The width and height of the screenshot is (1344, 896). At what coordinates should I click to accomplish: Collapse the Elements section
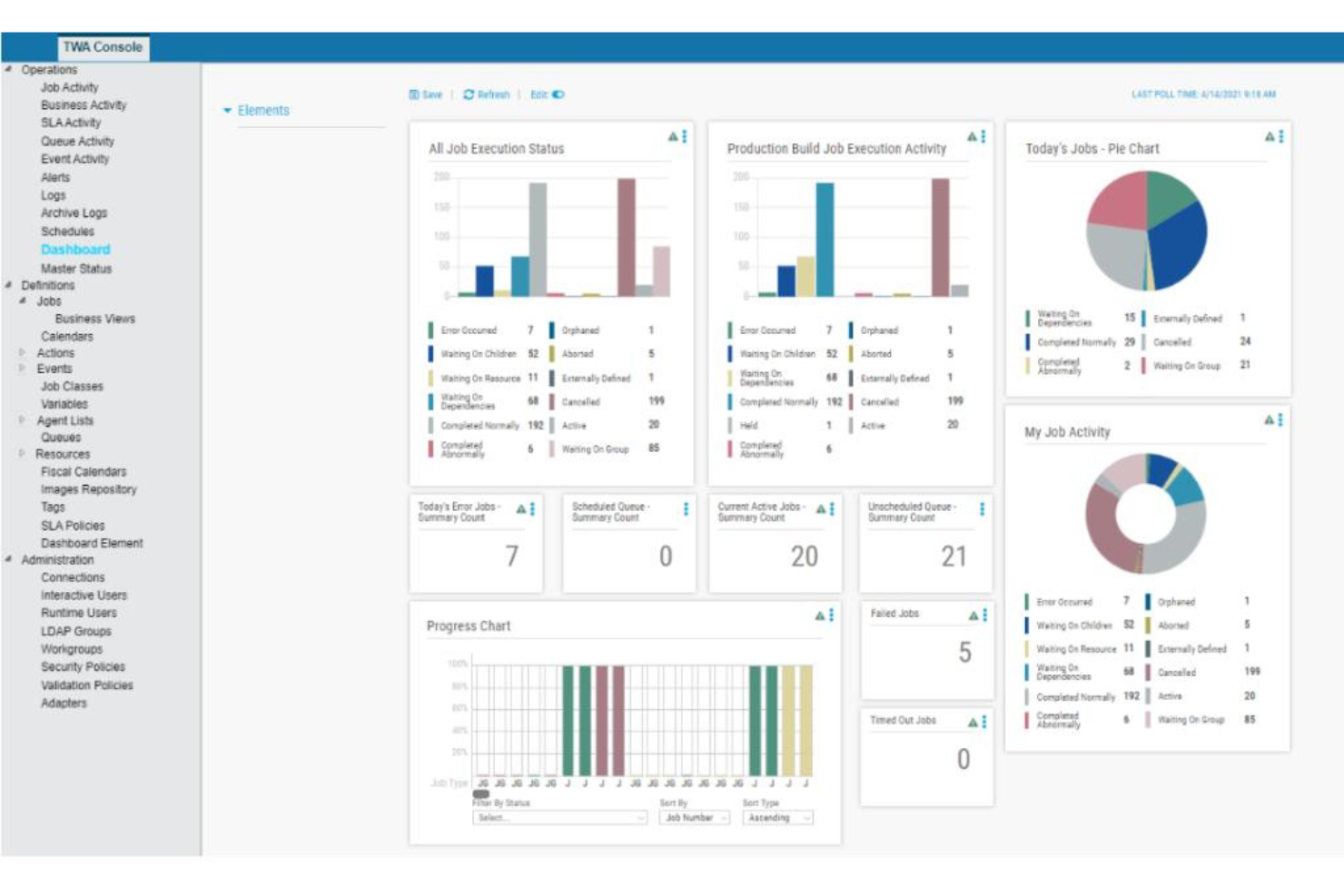point(227,111)
